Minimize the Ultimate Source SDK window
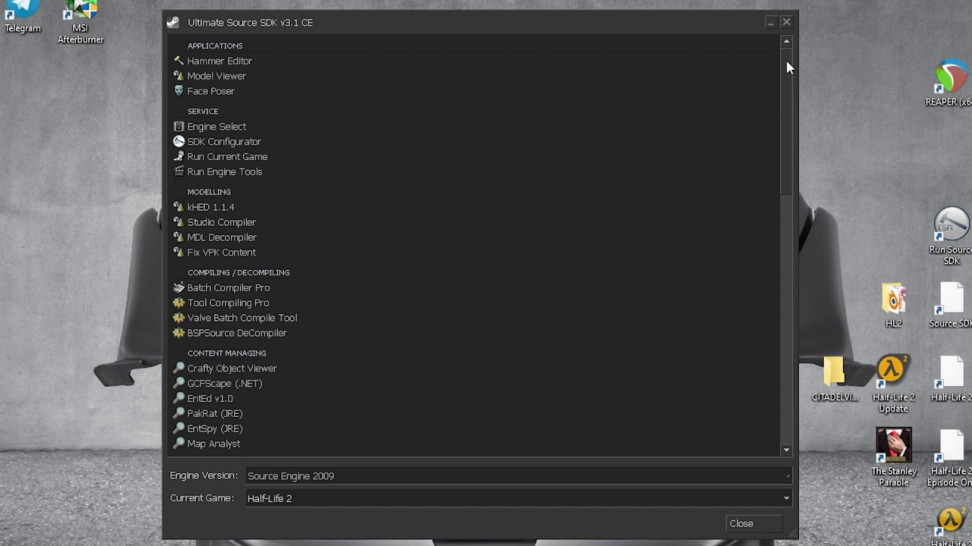972x546 pixels. point(771,22)
